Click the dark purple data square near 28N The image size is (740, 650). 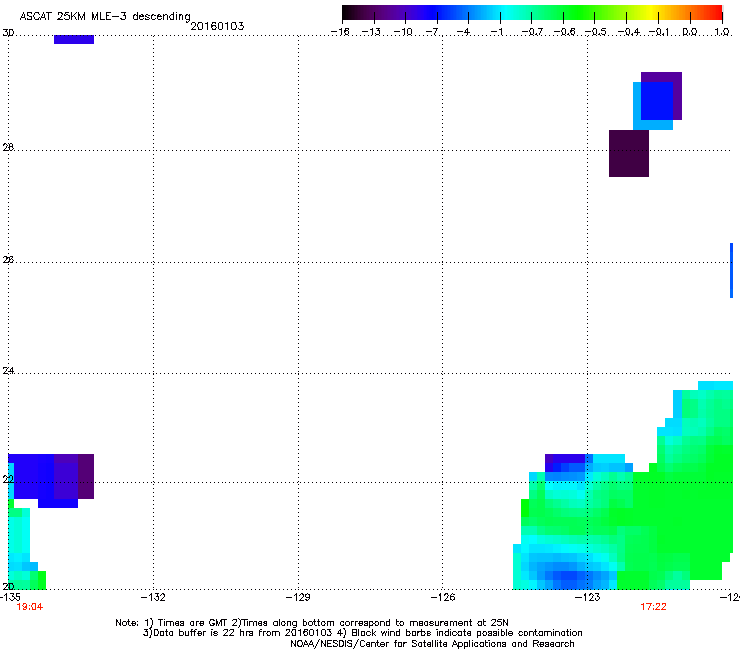tap(629, 153)
